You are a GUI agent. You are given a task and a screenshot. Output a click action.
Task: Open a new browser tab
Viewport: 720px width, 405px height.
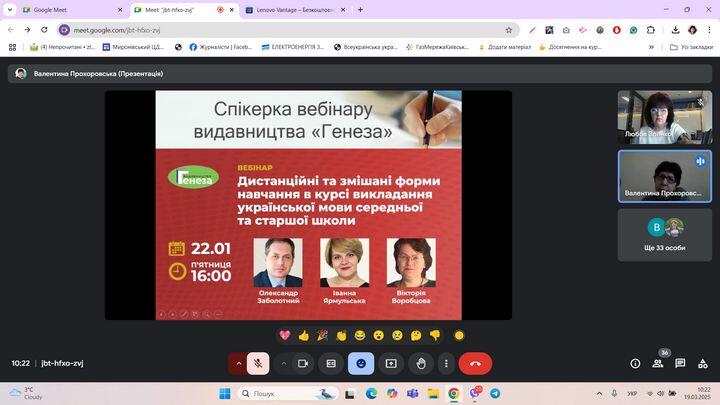(x=360, y=10)
